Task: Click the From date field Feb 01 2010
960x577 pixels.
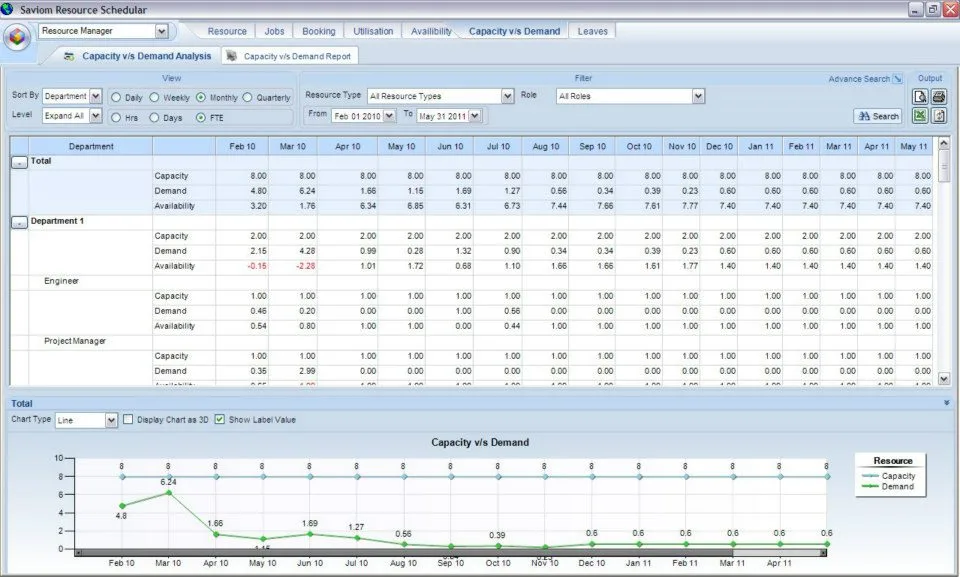Action: tap(358, 116)
